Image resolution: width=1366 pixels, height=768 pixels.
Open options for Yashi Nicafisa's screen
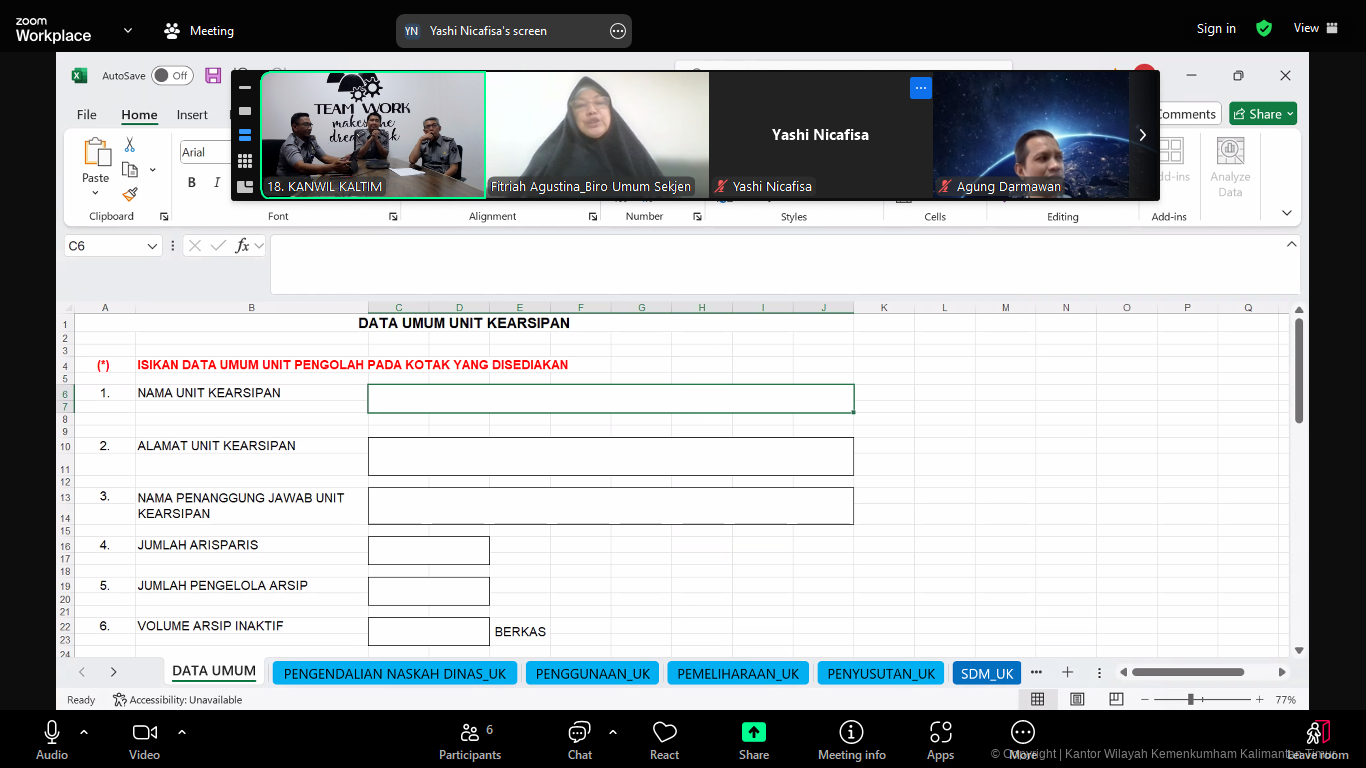coord(618,31)
